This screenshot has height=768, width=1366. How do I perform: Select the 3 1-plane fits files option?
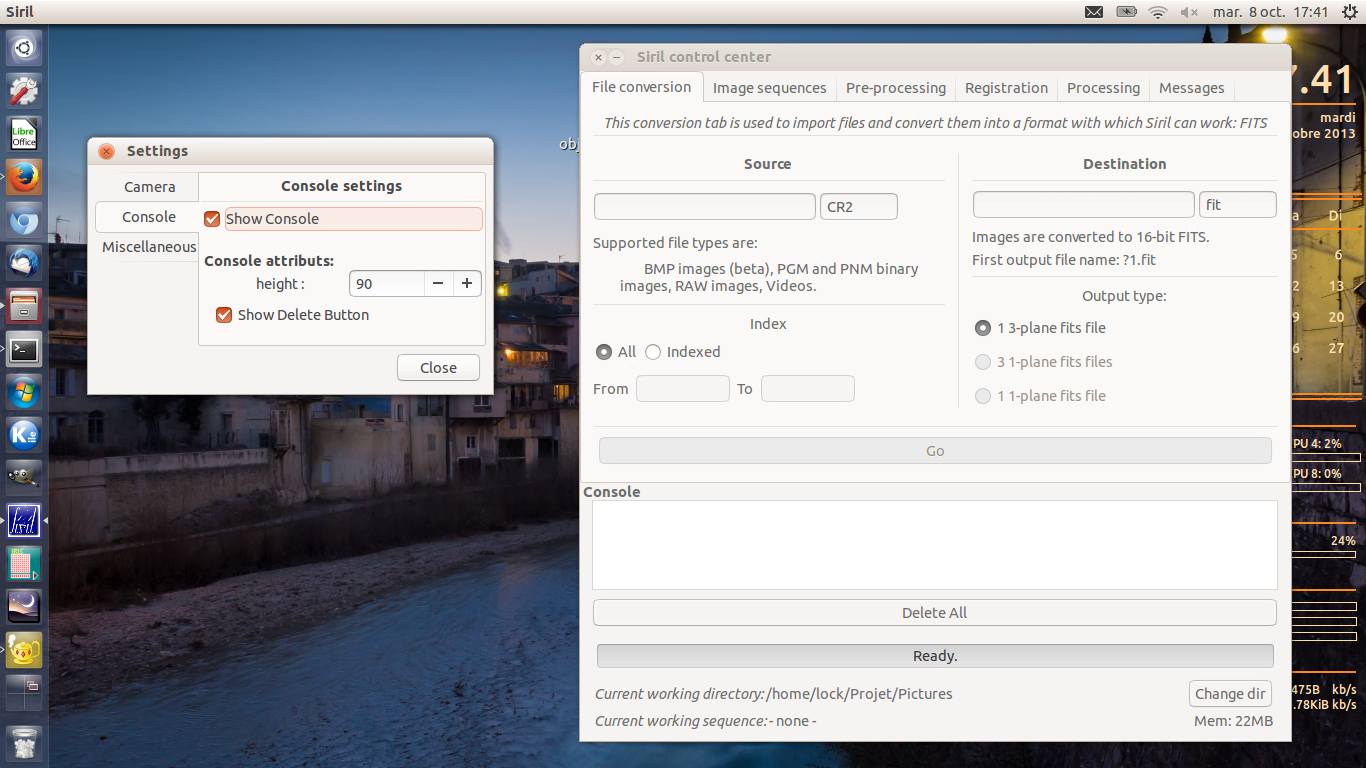pyautogui.click(x=983, y=362)
